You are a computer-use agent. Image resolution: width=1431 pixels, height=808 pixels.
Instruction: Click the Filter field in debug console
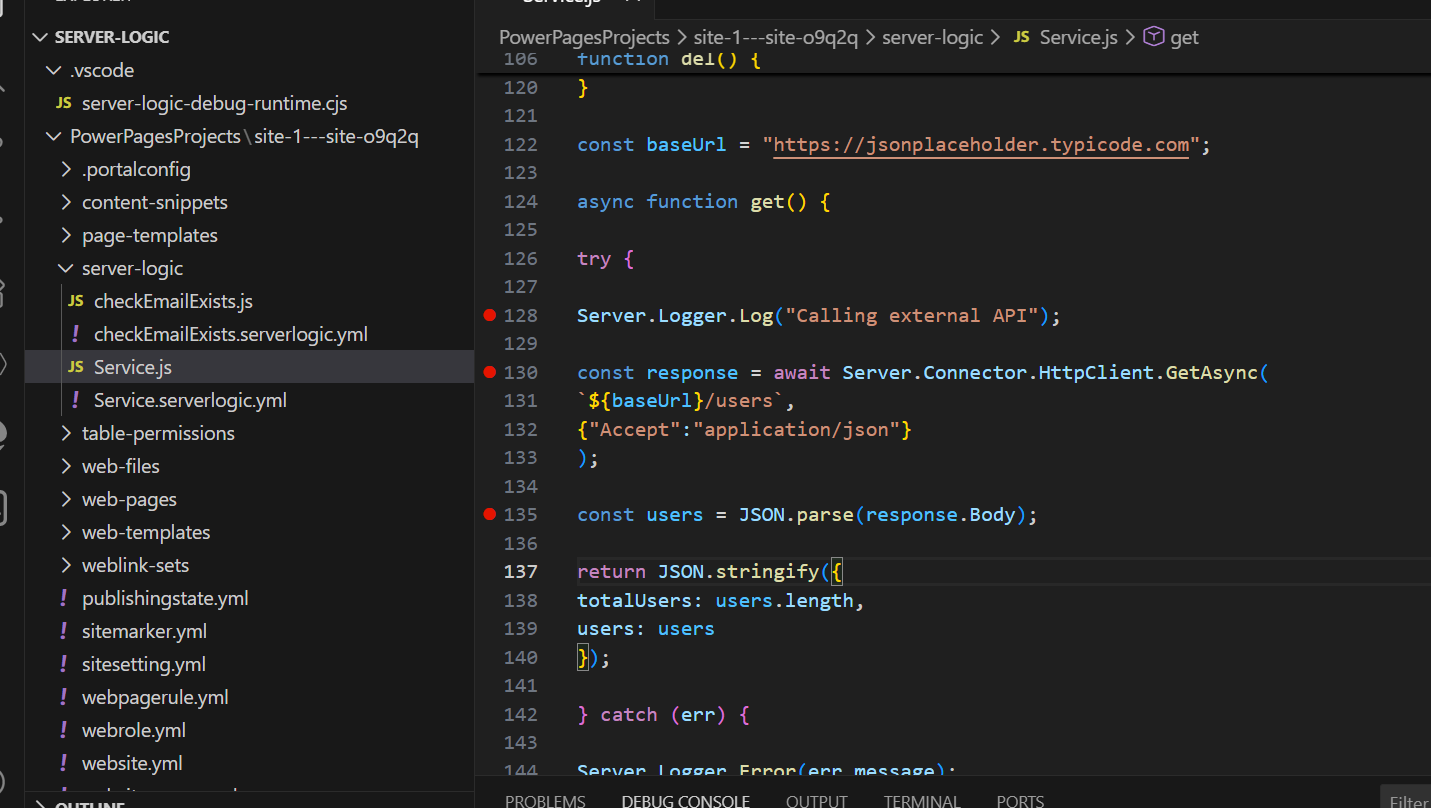1408,800
